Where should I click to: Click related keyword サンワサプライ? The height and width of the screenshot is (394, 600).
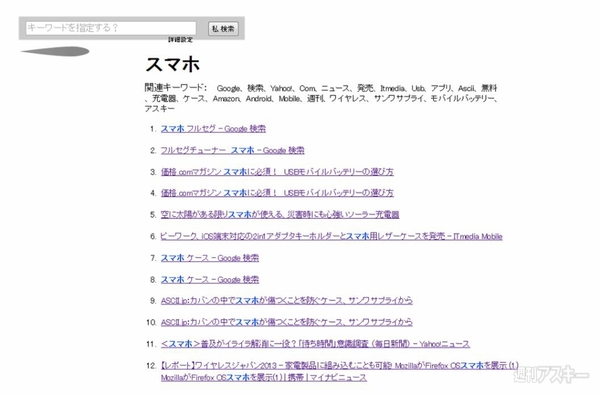coord(398,99)
